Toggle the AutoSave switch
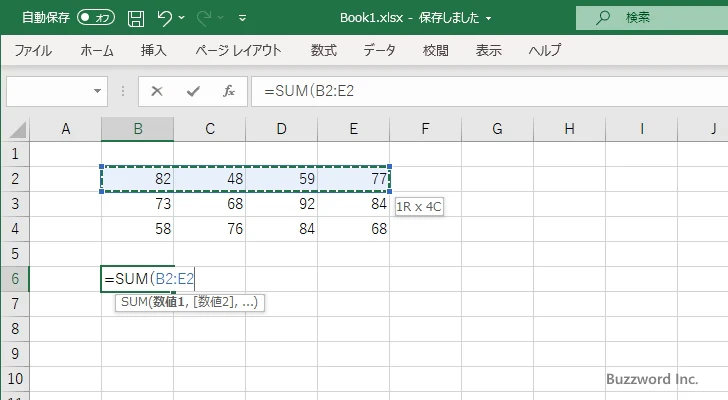The image size is (728, 400). [96, 18]
